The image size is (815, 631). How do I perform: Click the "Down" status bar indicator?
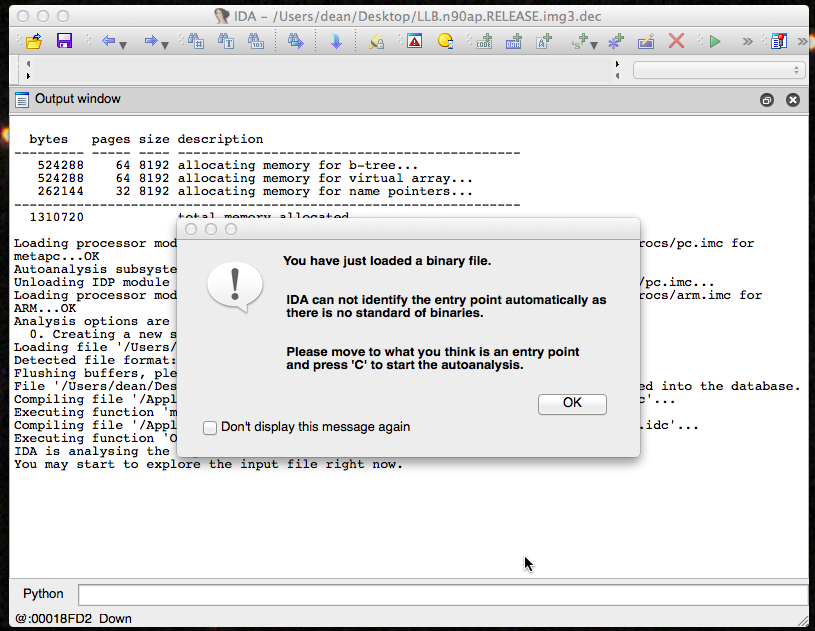115,619
